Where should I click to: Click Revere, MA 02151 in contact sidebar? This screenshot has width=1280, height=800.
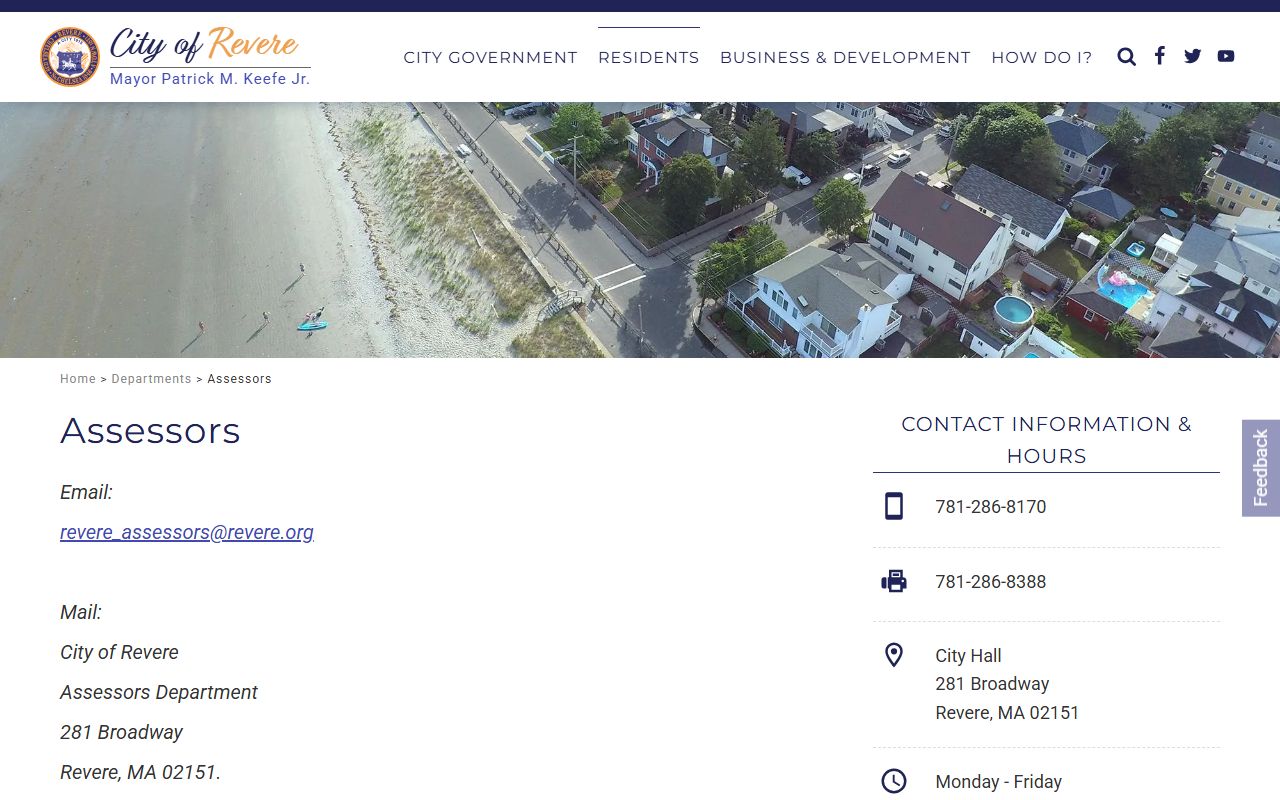click(1007, 713)
